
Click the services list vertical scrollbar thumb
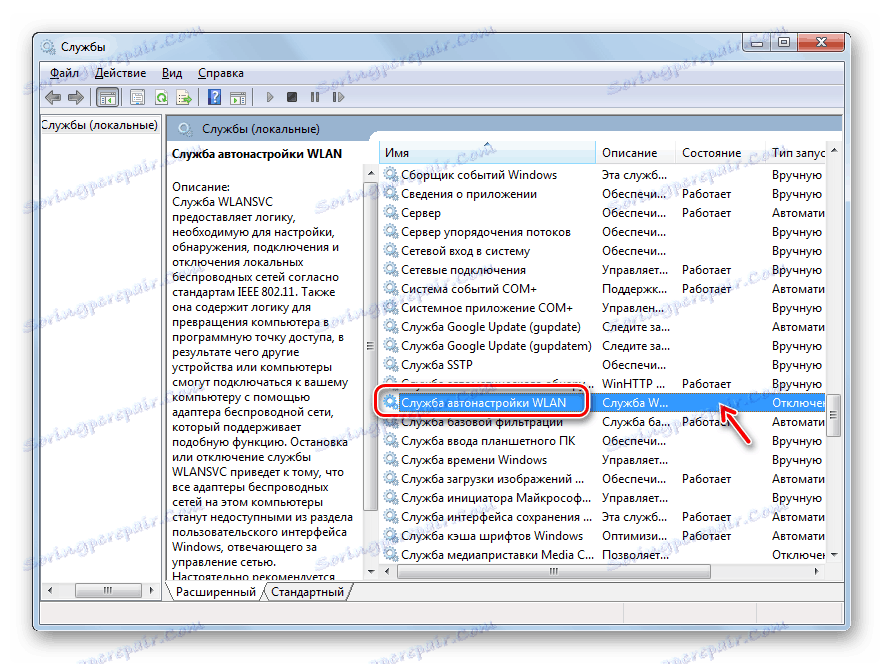[x=834, y=415]
